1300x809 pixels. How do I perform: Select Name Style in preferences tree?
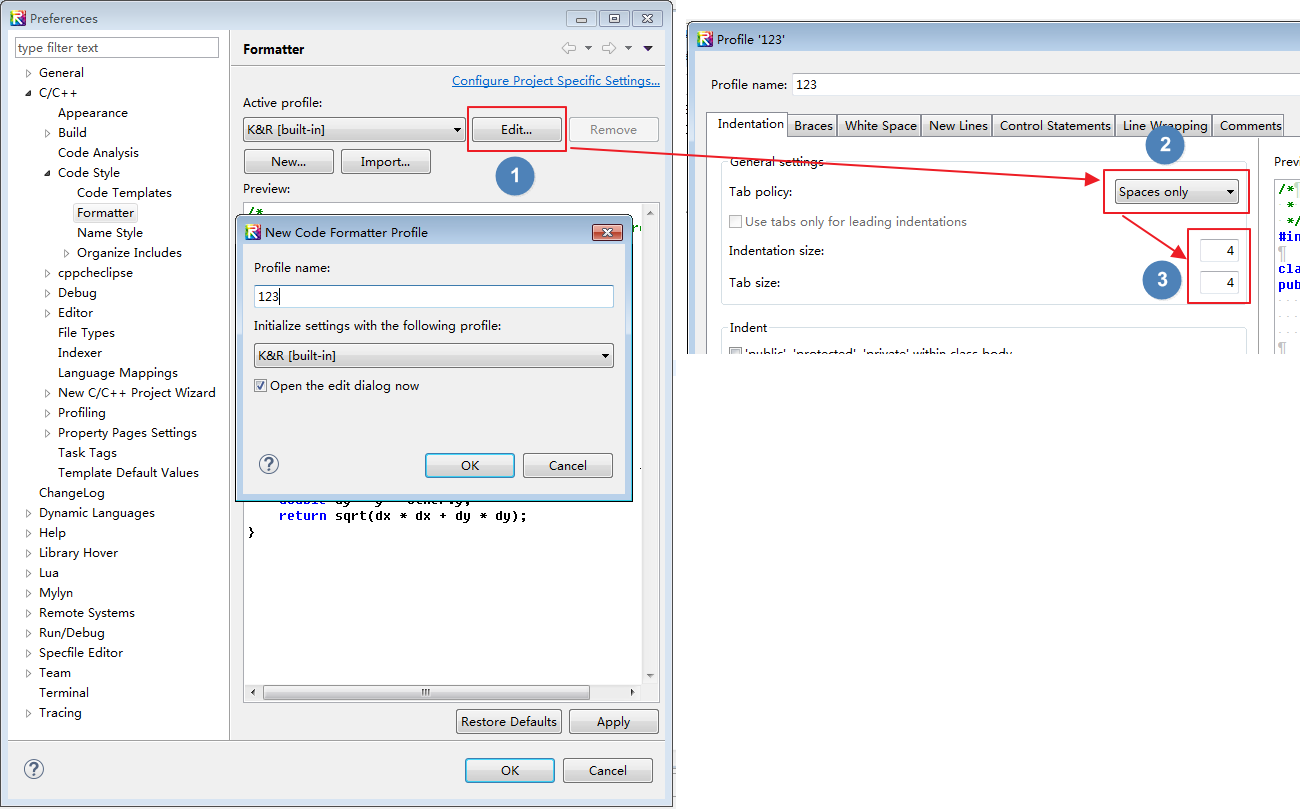tap(110, 233)
